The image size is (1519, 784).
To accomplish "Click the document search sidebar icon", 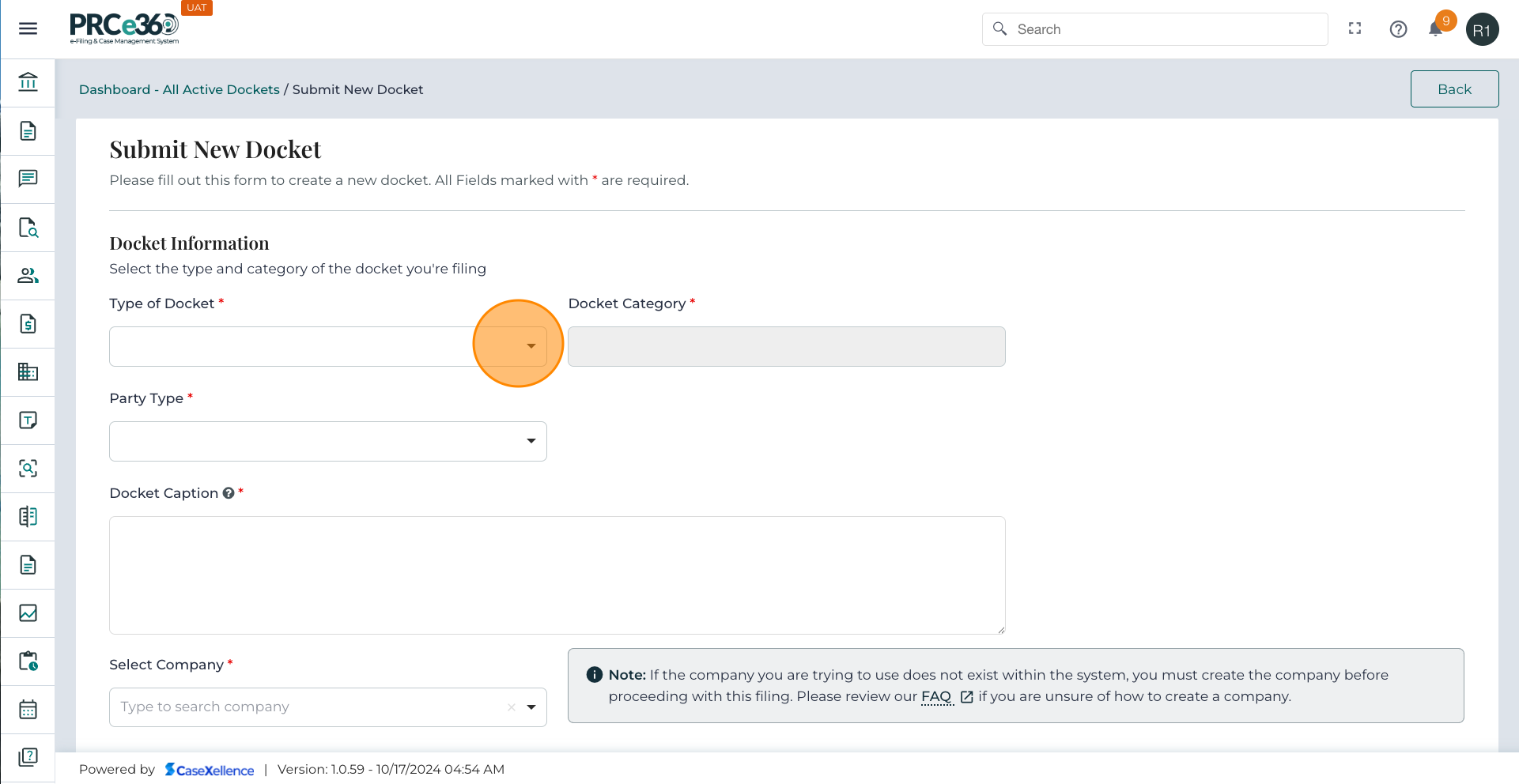I will tap(28, 228).
